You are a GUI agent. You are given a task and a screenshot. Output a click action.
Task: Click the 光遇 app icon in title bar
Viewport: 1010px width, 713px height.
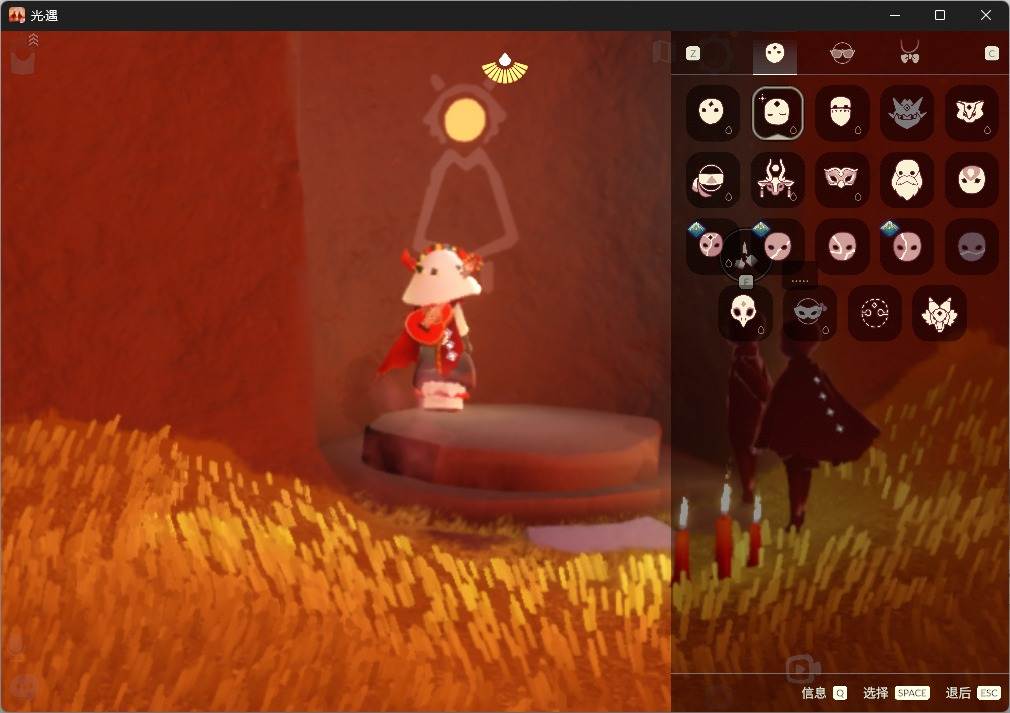[17, 15]
